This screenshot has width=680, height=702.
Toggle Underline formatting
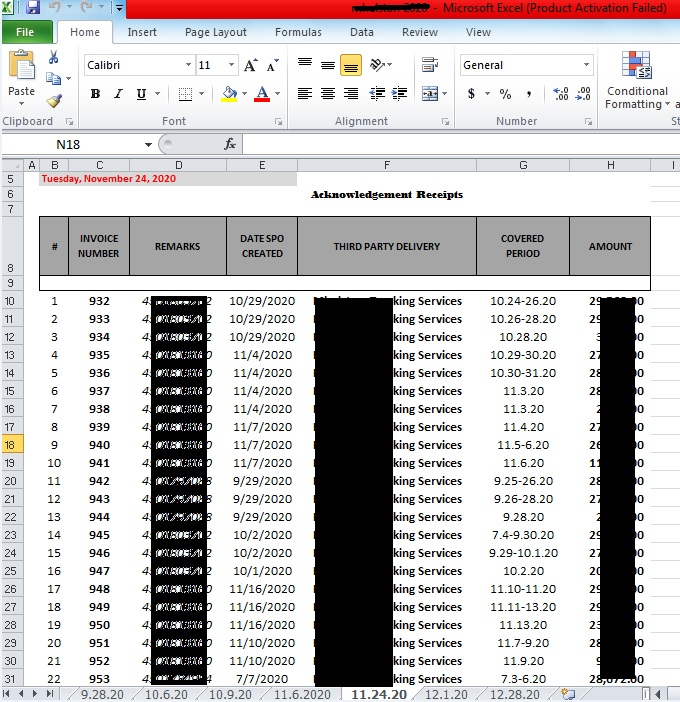point(141,94)
